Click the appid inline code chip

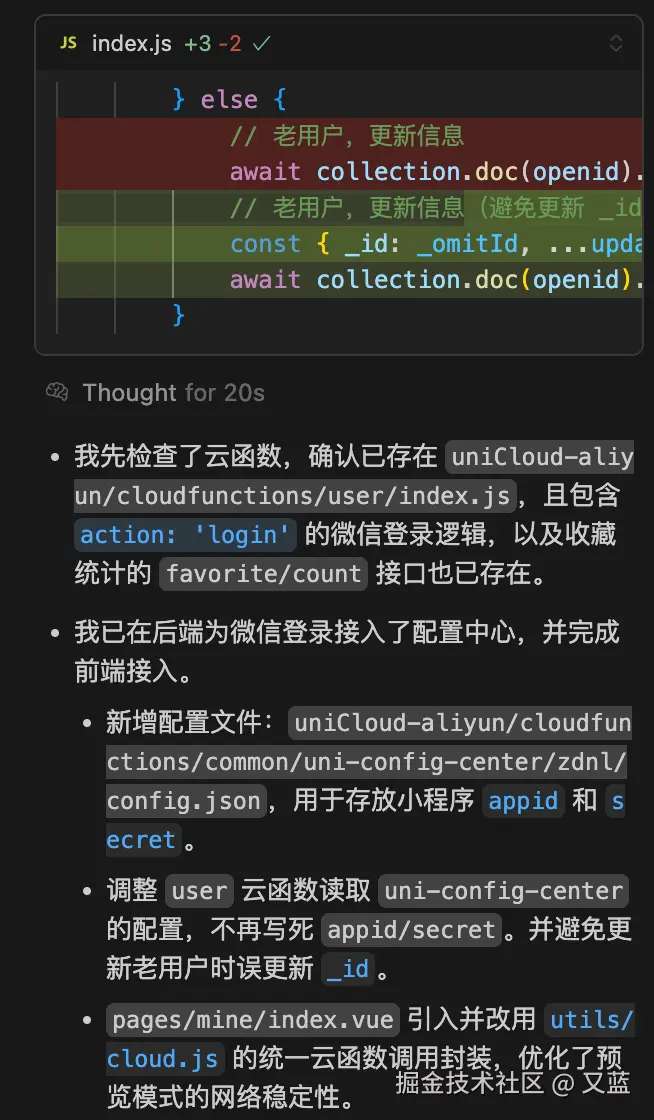522,800
